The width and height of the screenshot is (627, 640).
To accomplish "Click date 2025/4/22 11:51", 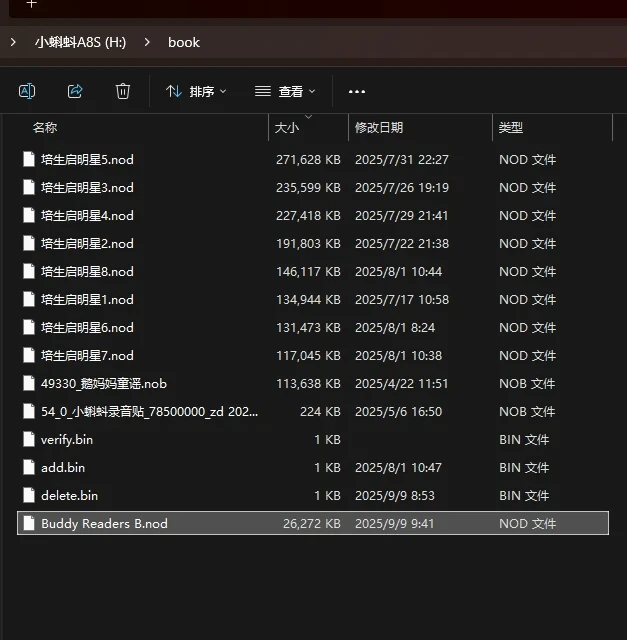I will 401,384.
